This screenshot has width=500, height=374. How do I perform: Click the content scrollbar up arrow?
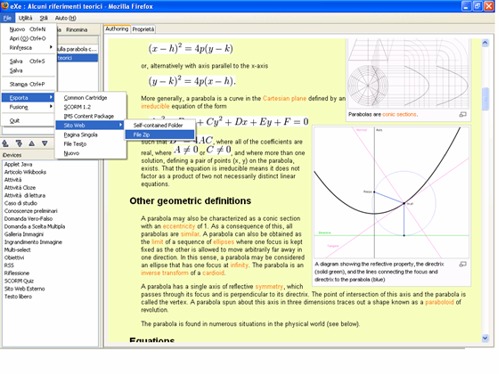(x=485, y=43)
